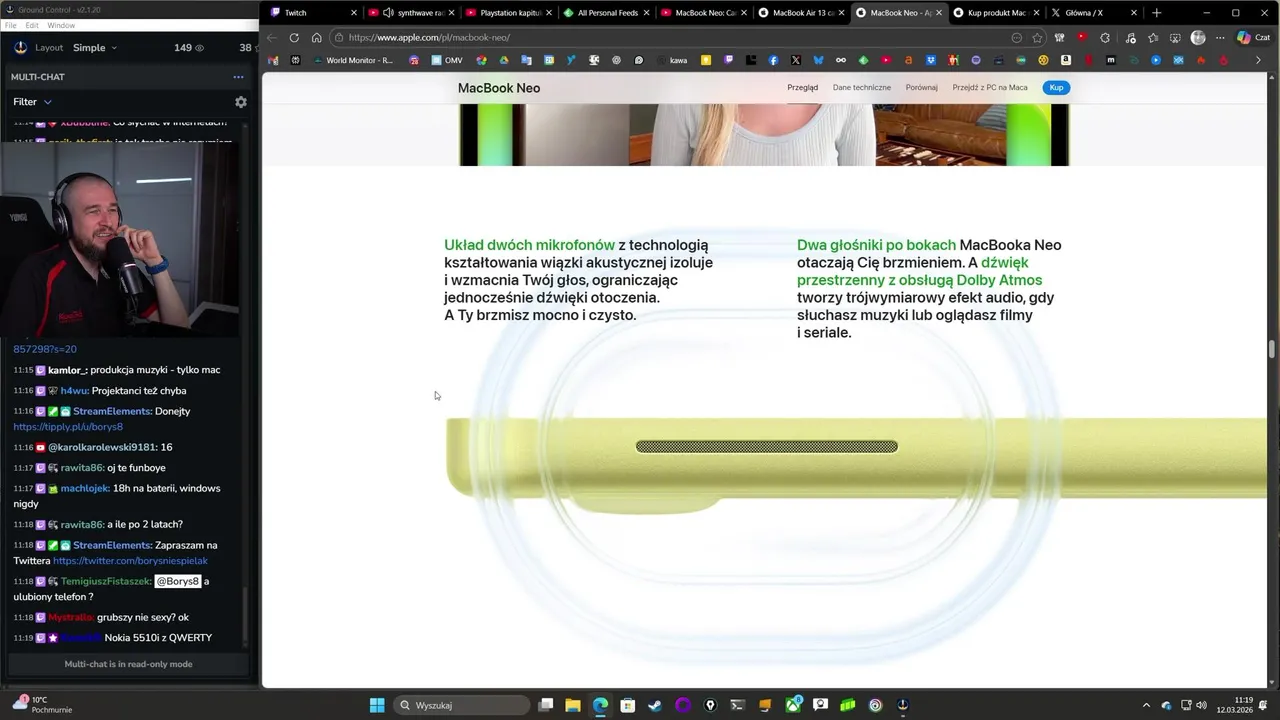The height and width of the screenshot is (720, 1280).
Task: Bookmark this page with the star icon
Action: coord(1037,38)
